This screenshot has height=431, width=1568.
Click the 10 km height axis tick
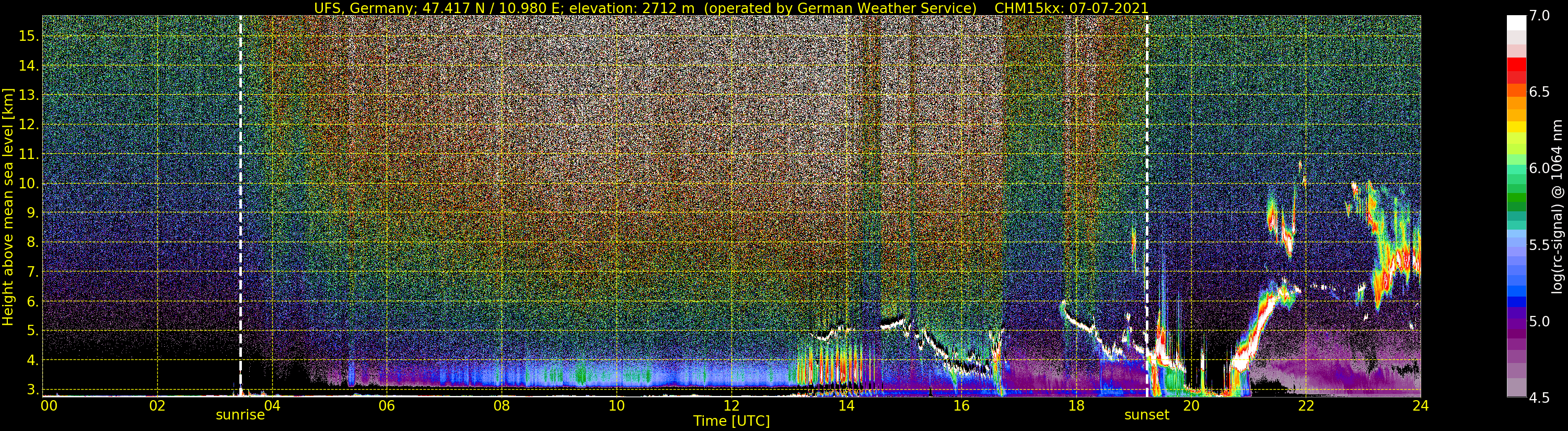29,184
